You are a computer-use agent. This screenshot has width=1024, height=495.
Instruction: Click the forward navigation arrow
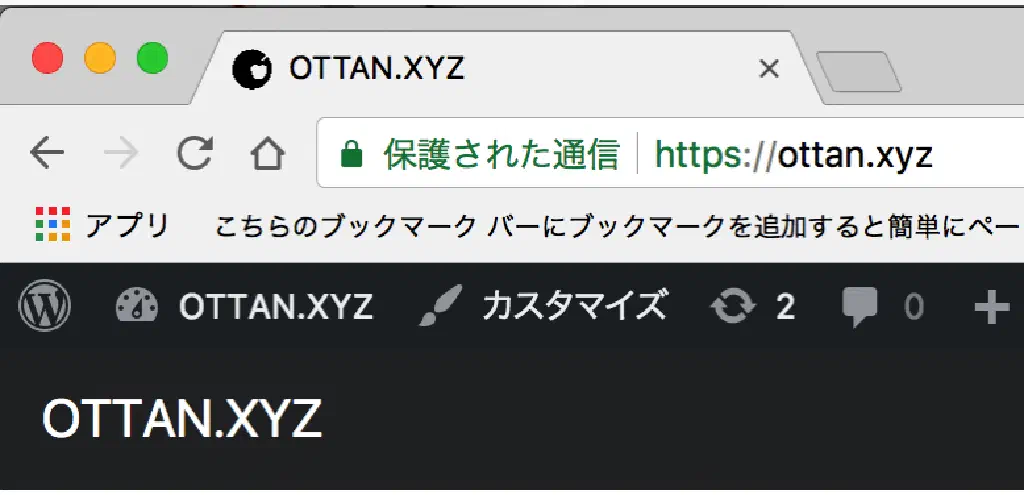click(x=121, y=154)
